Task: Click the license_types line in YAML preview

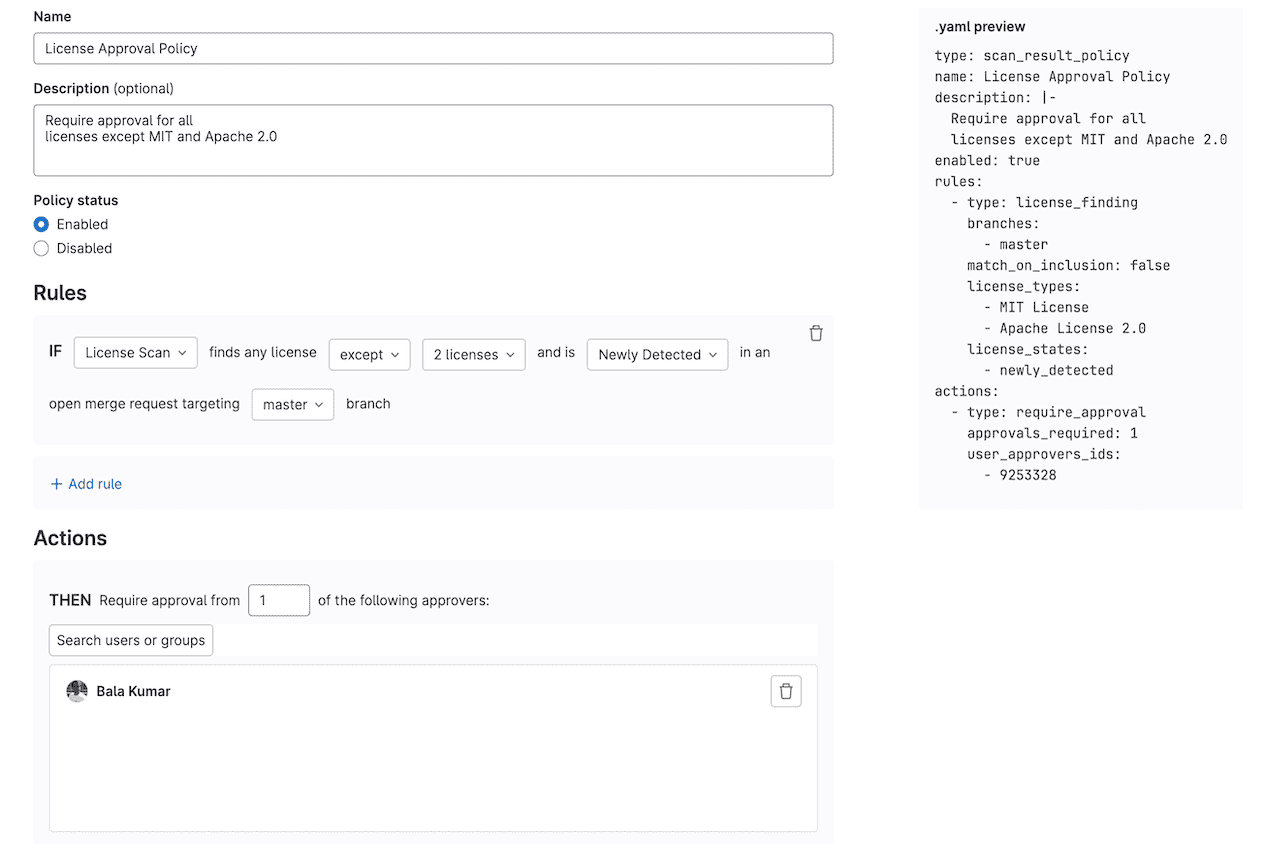Action: 1023,286
